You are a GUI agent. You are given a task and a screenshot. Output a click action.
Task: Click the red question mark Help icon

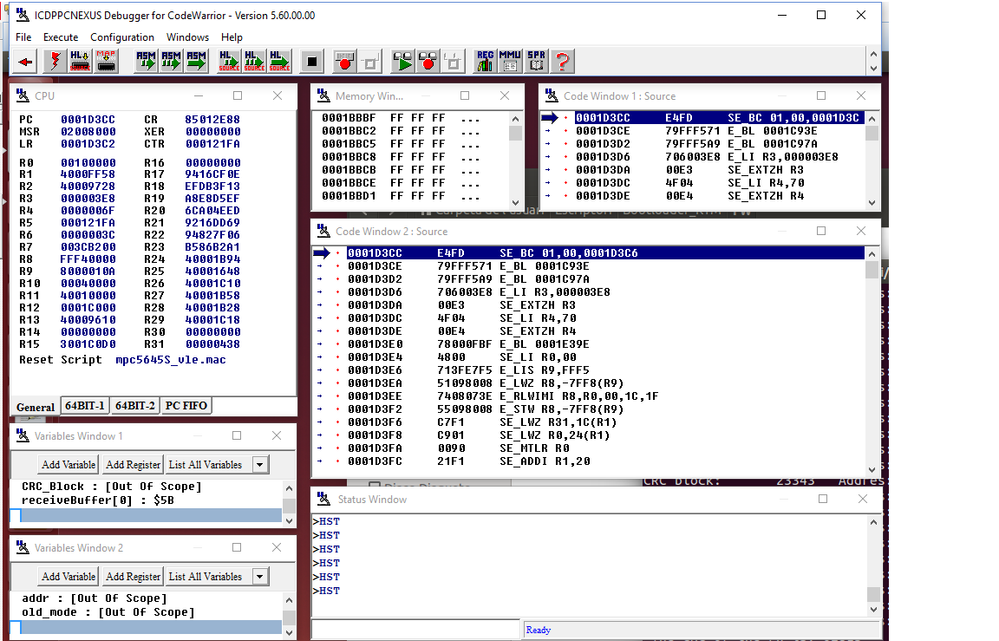[562, 62]
